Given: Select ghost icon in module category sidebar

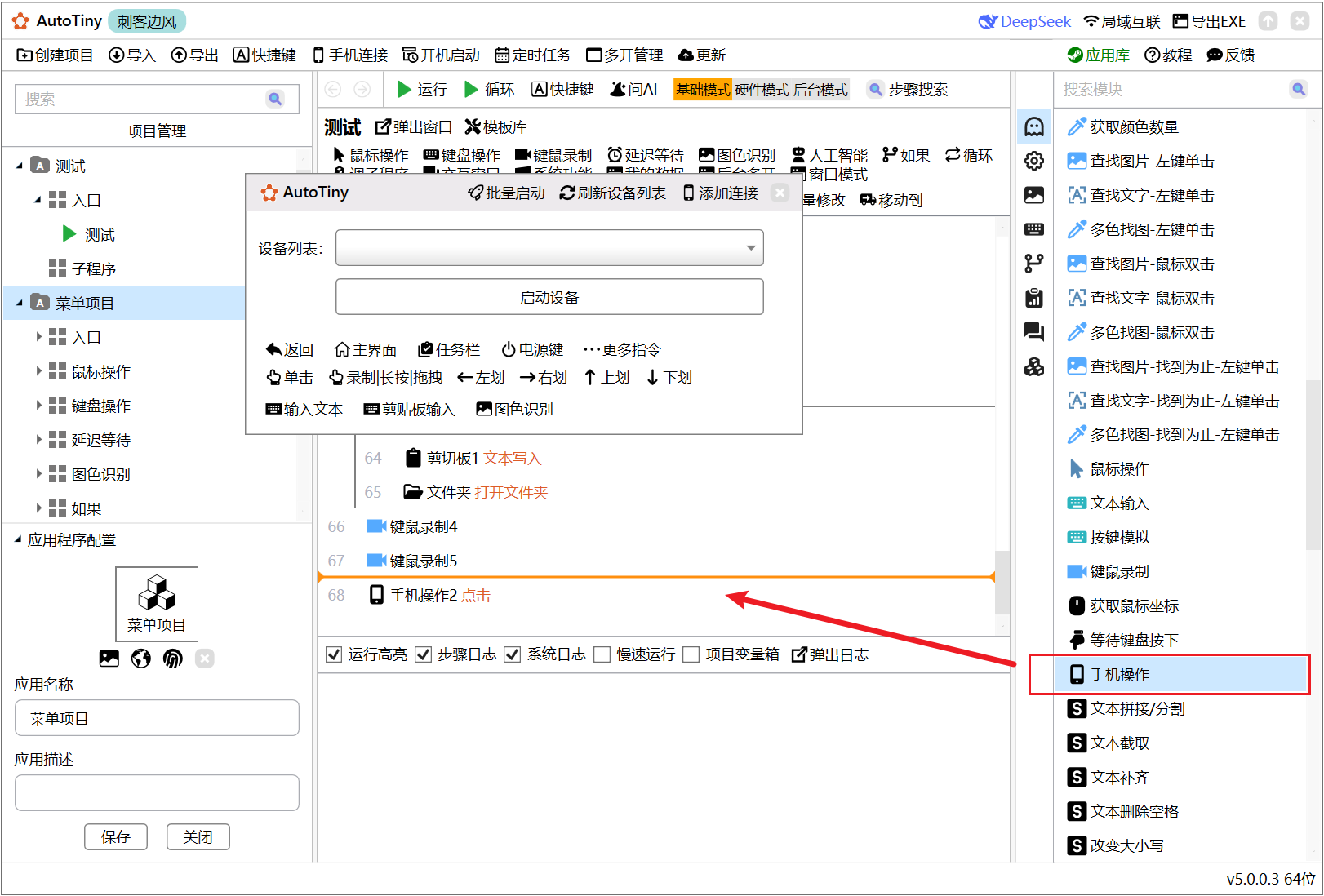Looking at the screenshot, I should point(1034,127).
